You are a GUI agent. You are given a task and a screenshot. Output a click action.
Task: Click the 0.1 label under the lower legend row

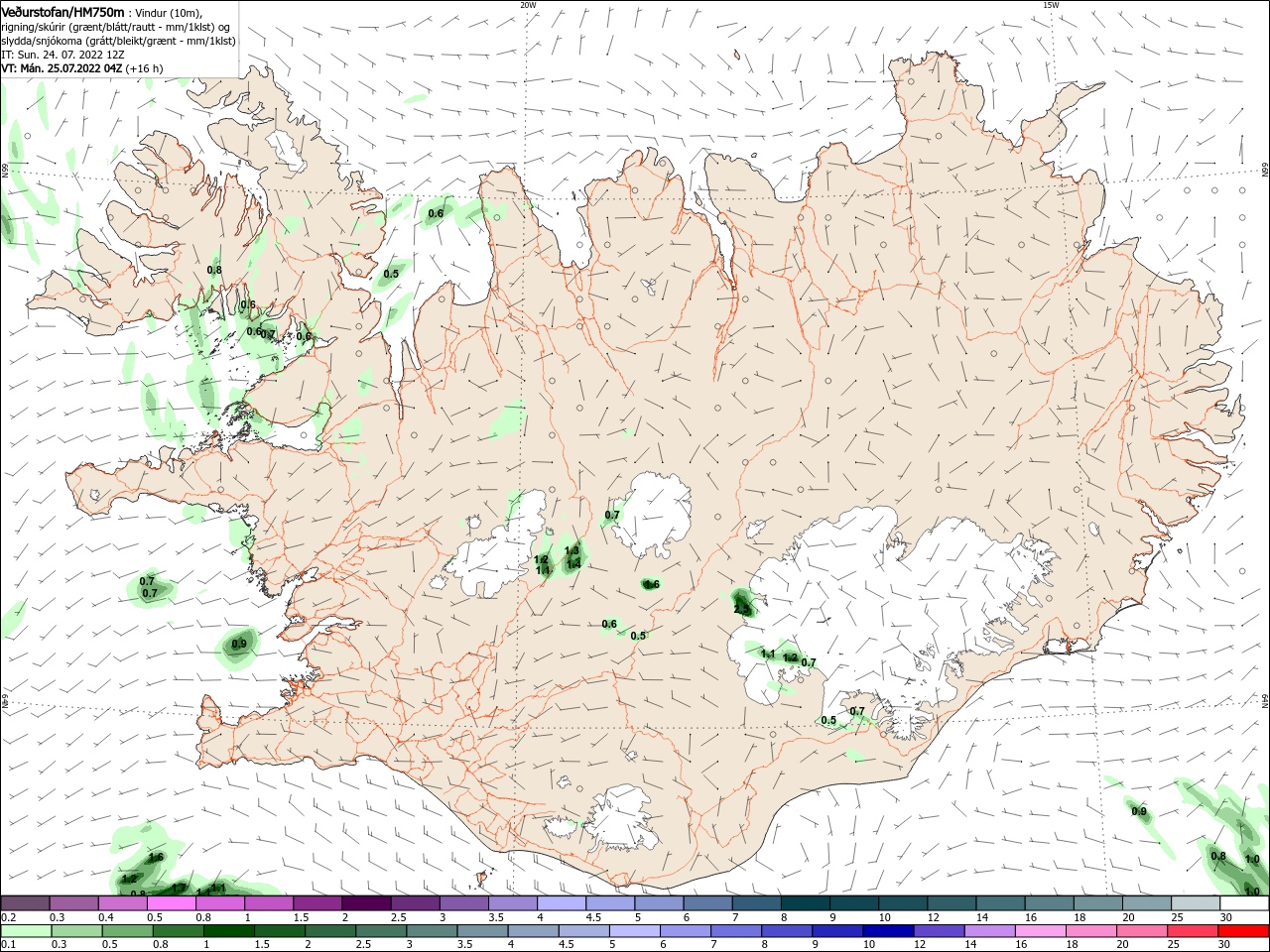pyautogui.click(x=8, y=944)
